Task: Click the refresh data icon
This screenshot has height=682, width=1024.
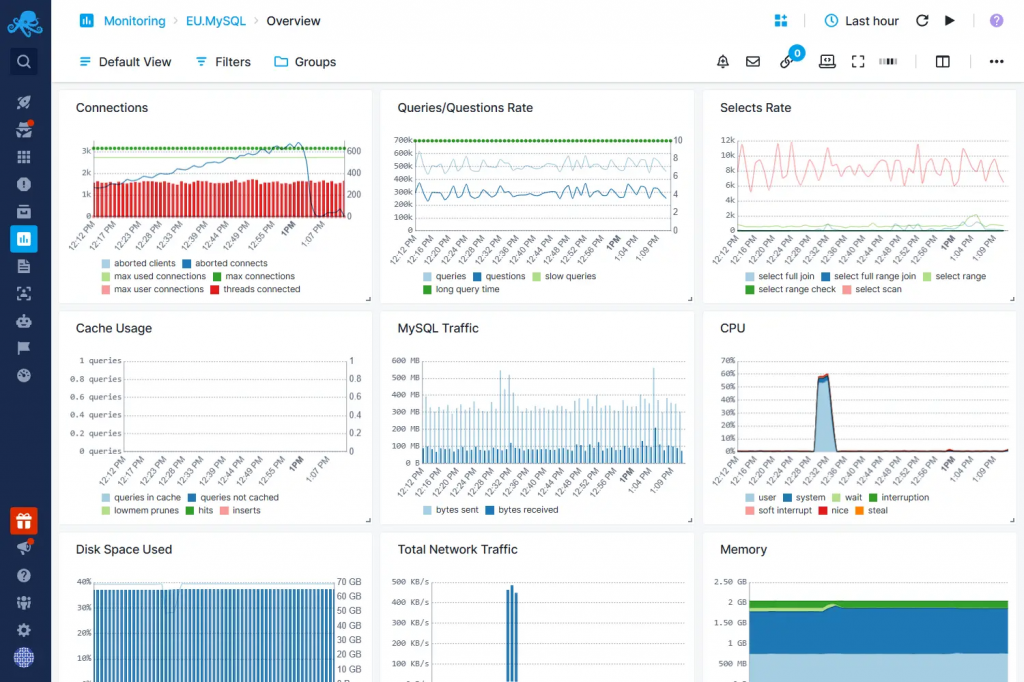Action: (922, 20)
